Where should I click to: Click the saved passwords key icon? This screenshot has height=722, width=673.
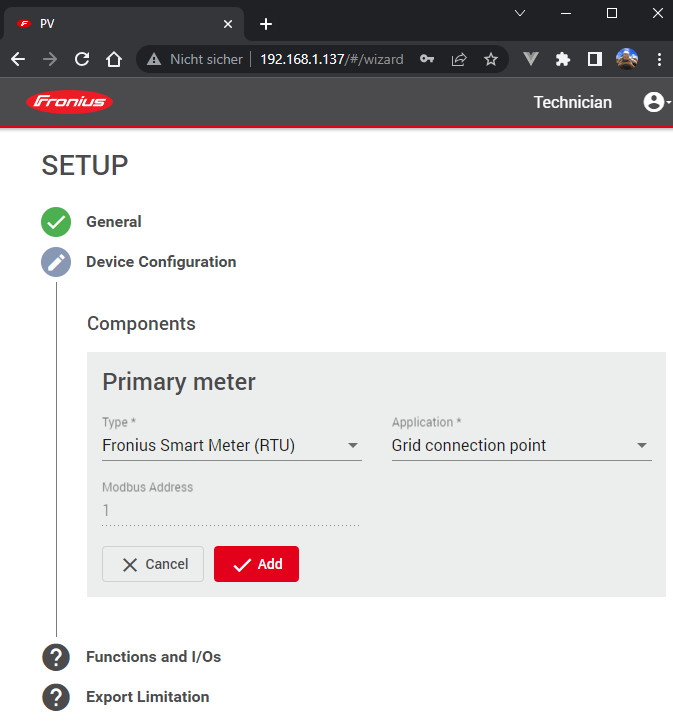(x=427, y=59)
